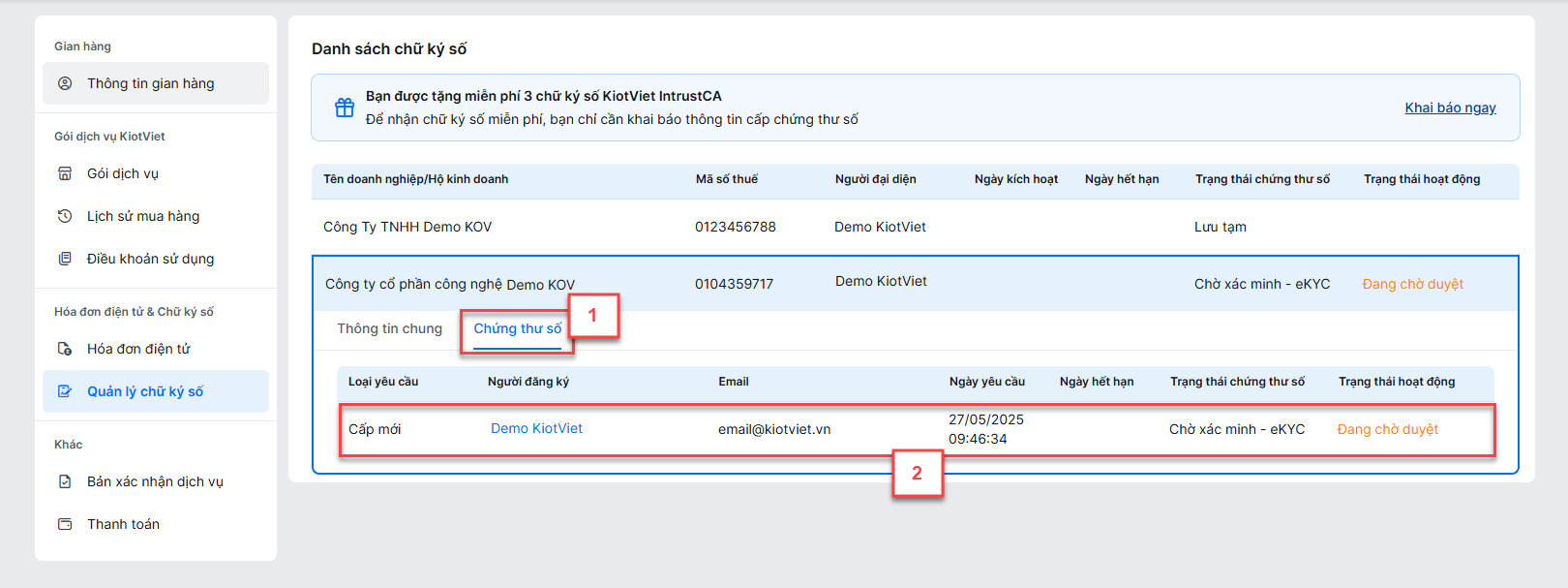Click the Hóa đơn điện tử invoice icon

coord(65,349)
